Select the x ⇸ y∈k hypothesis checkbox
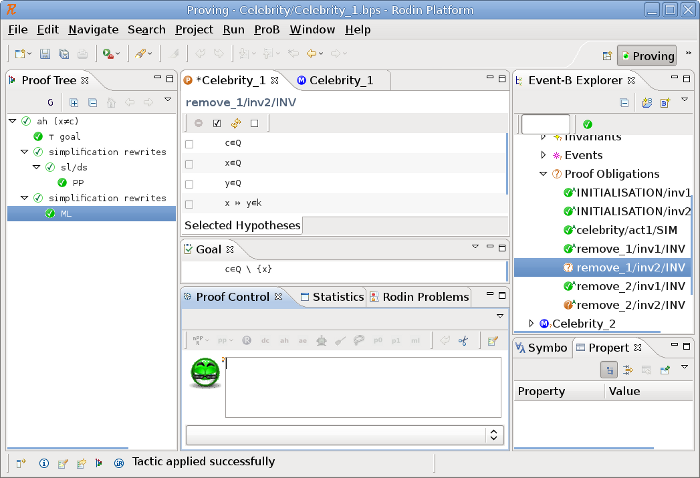The height and width of the screenshot is (478, 700). click(189, 204)
